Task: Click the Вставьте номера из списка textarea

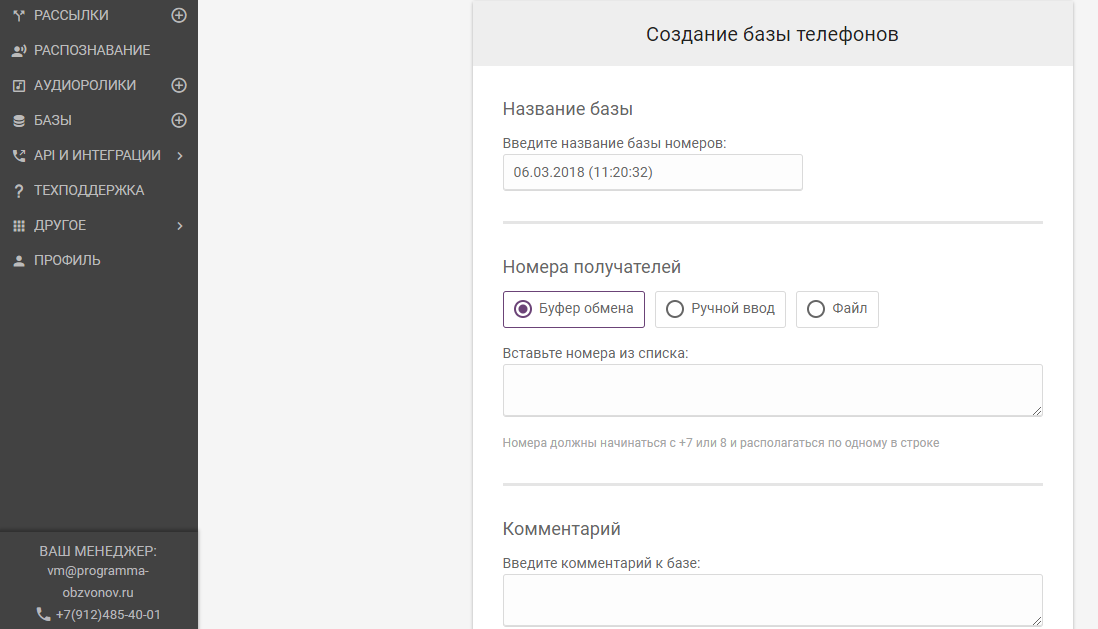Action: coord(772,390)
